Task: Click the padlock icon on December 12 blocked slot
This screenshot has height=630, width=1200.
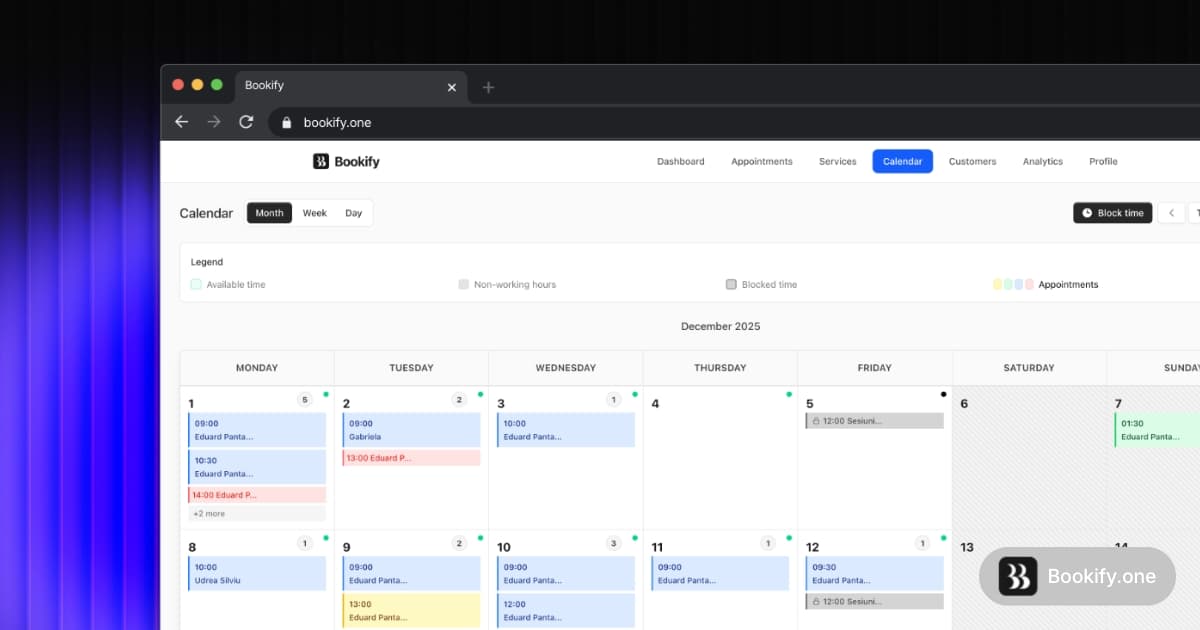Action: (817, 601)
